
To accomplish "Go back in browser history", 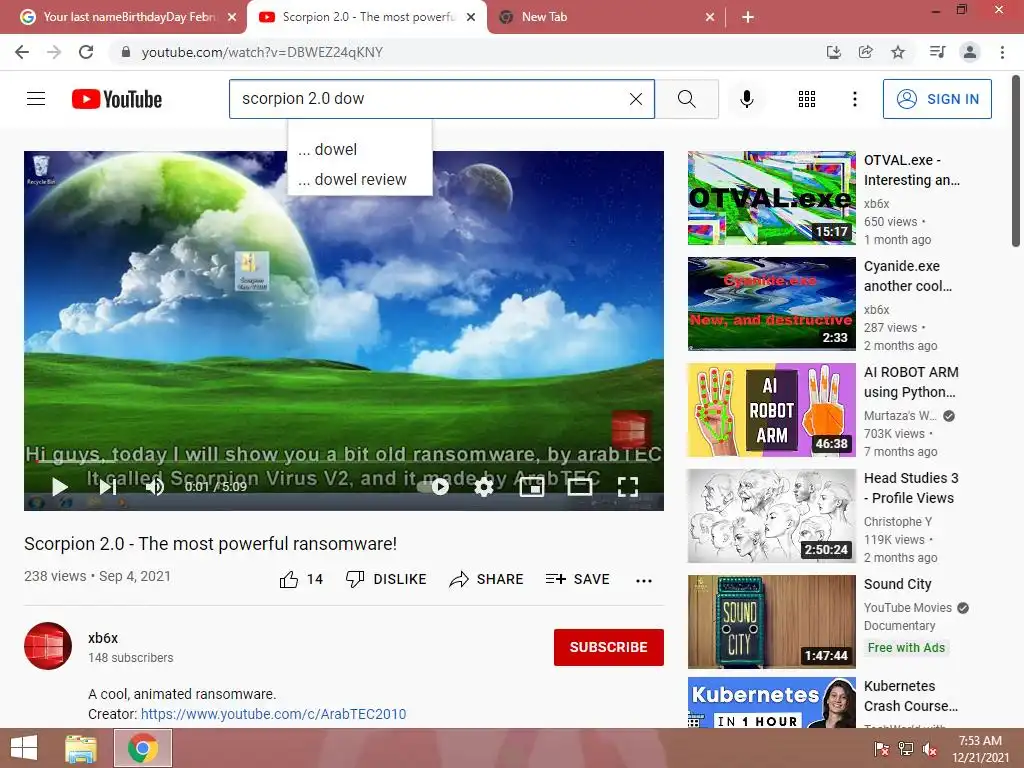I will point(22,52).
